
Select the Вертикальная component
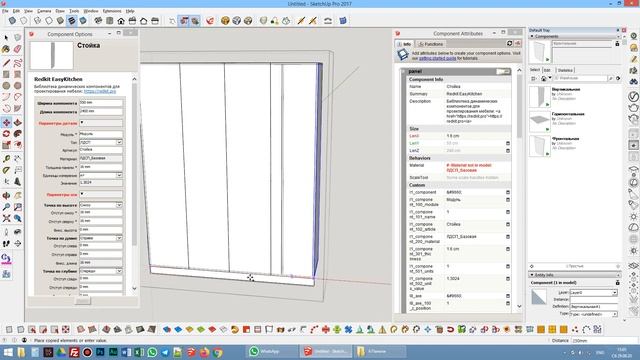click(x=565, y=89)
